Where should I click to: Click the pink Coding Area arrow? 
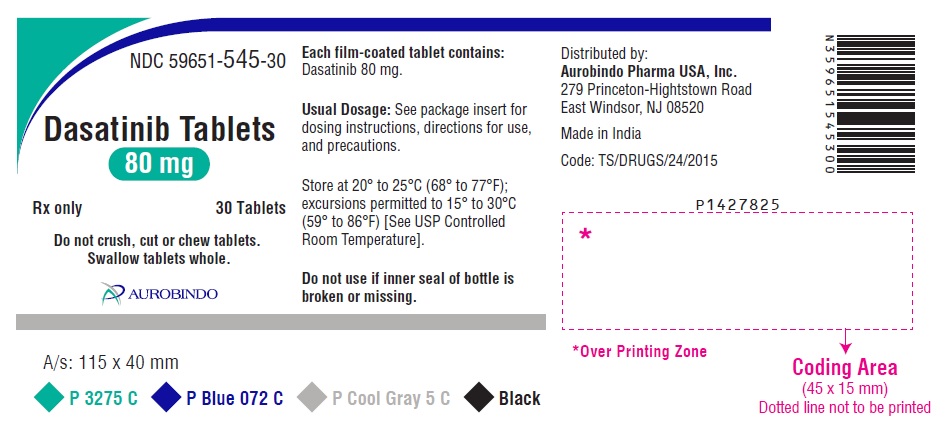[x=846, y=341]
